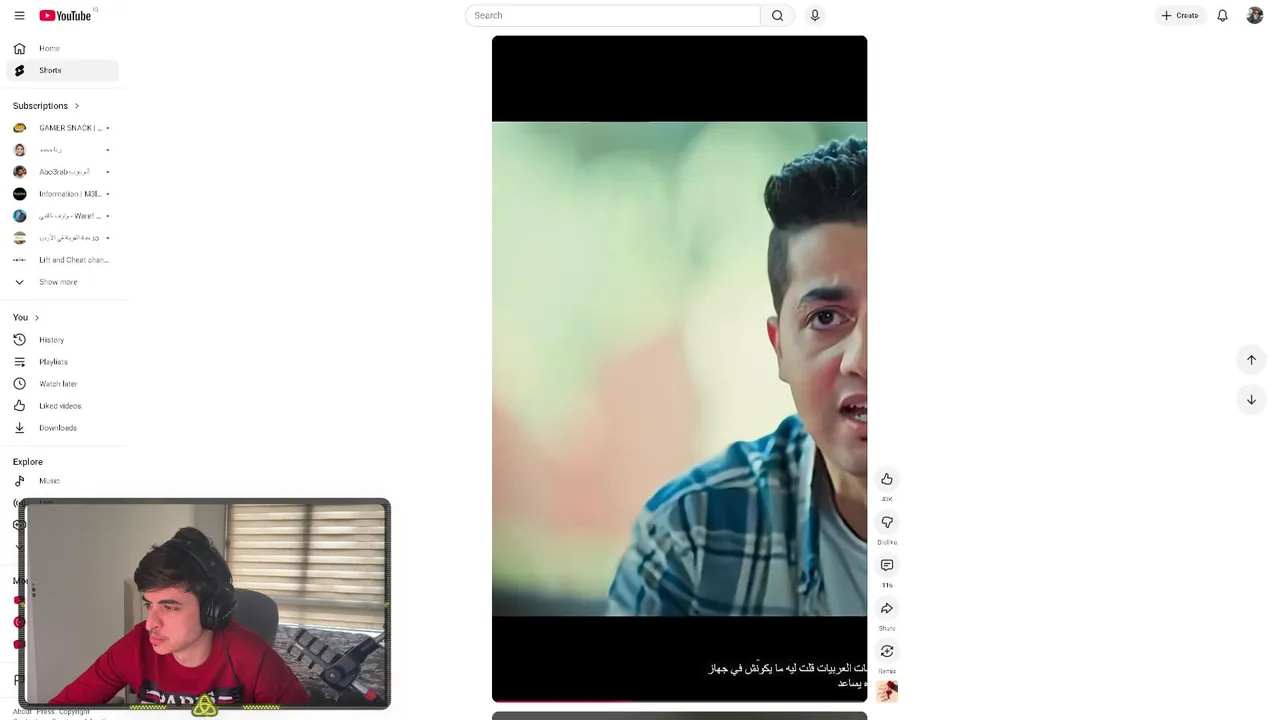Share the current Short

[887, 608]
